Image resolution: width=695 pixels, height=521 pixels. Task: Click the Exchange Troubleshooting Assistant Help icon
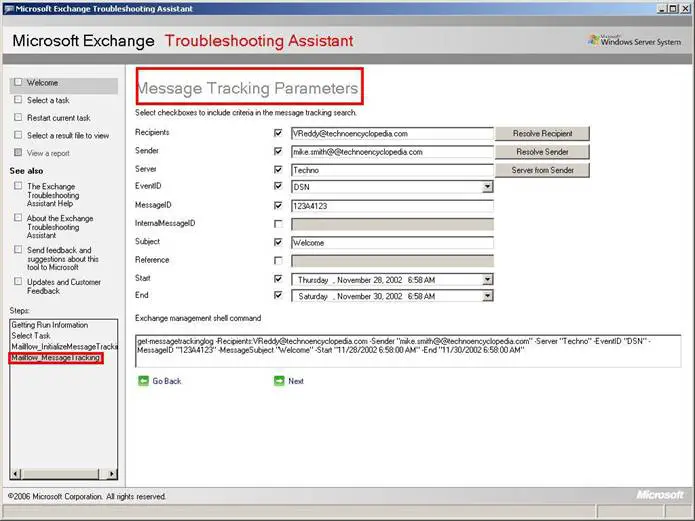[x=18, y=186]
